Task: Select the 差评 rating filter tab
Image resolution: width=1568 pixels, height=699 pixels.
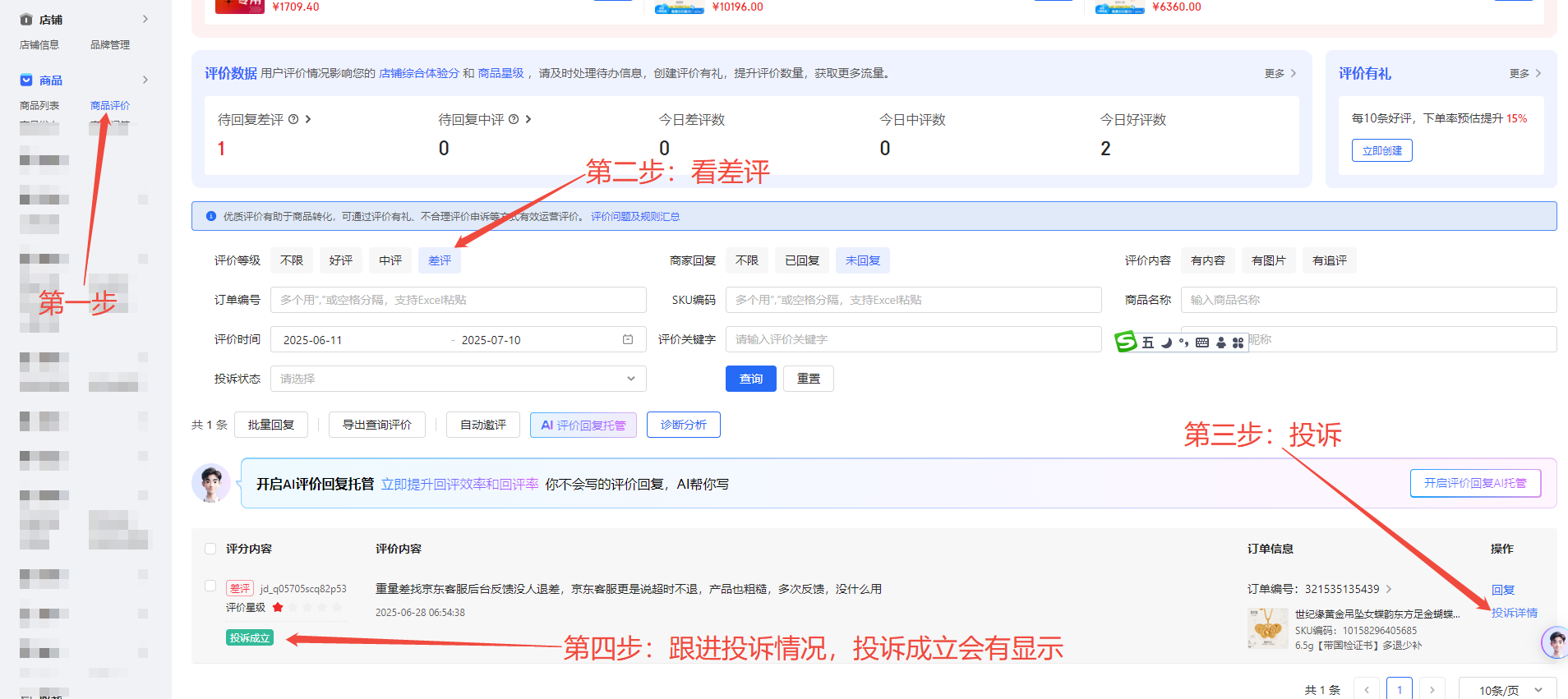Action: [440, 260]
